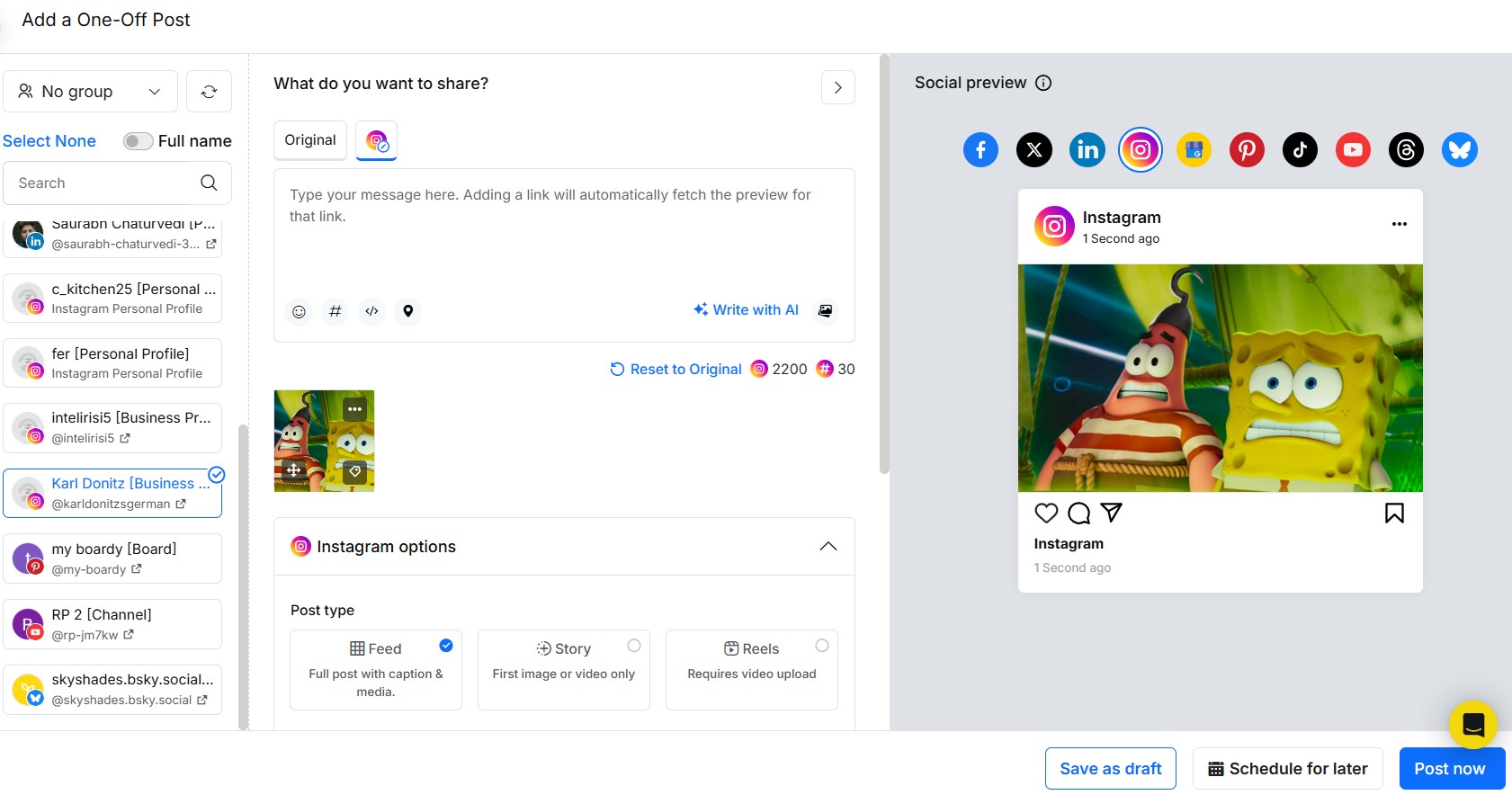Click the move handle on image thumbnail
This screenshot has width=1512, height=795.
pyautogui.click(x=293, y=470)
